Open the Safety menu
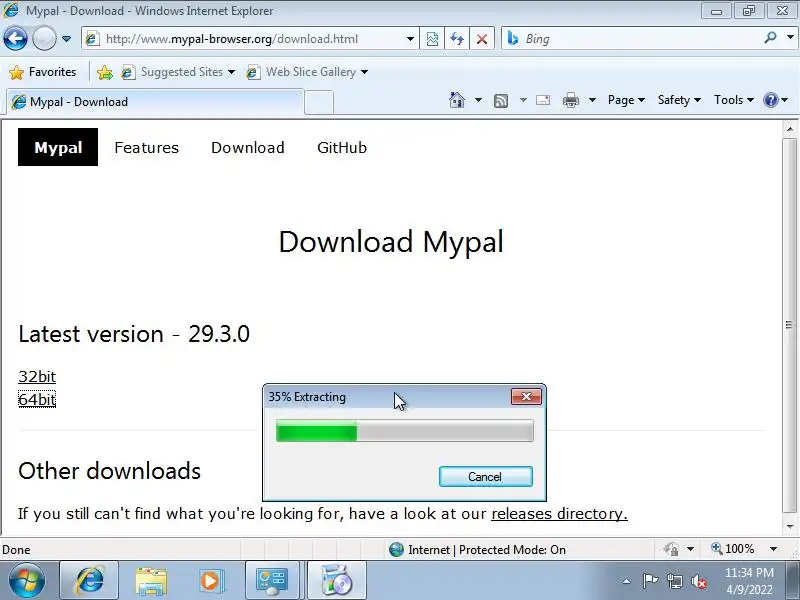 [x=679, y=100]
